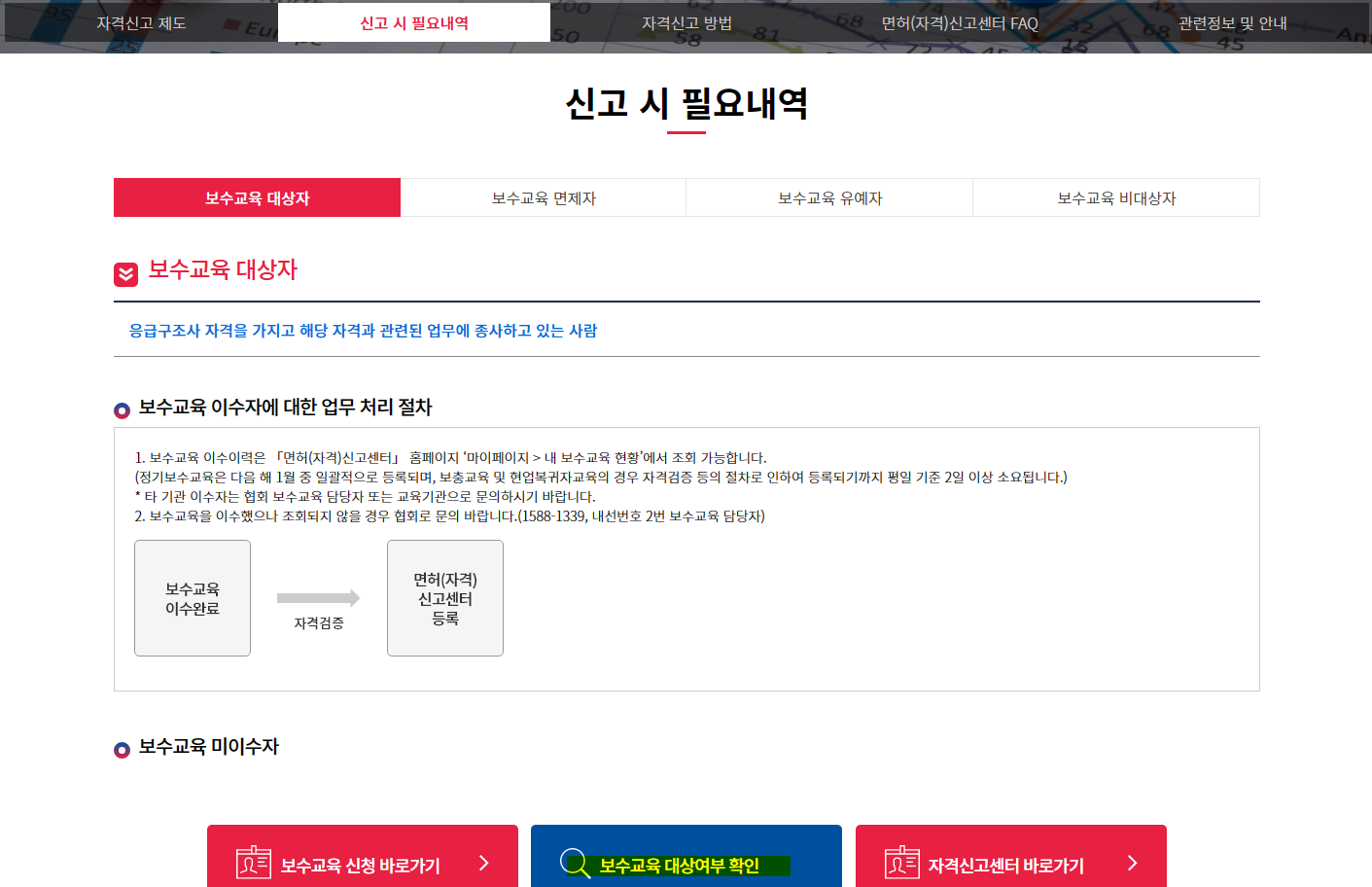This screenshot has width=1372, height=887.
Task: Select the 신고 시 필요내역 menu item
Action: point(413,23)
